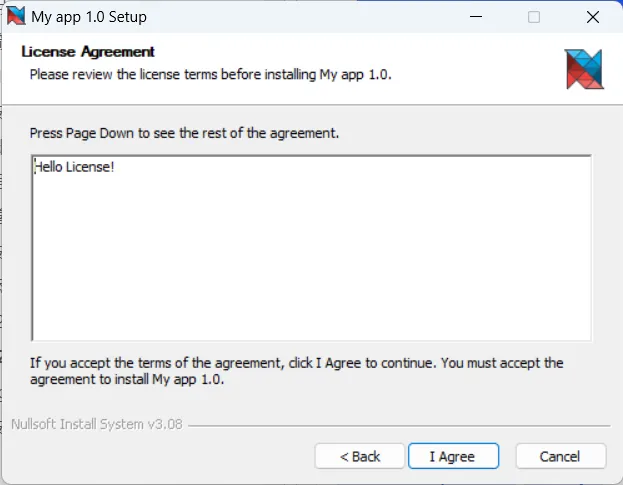Focus the blank area of the license text box

pos(310,260)
